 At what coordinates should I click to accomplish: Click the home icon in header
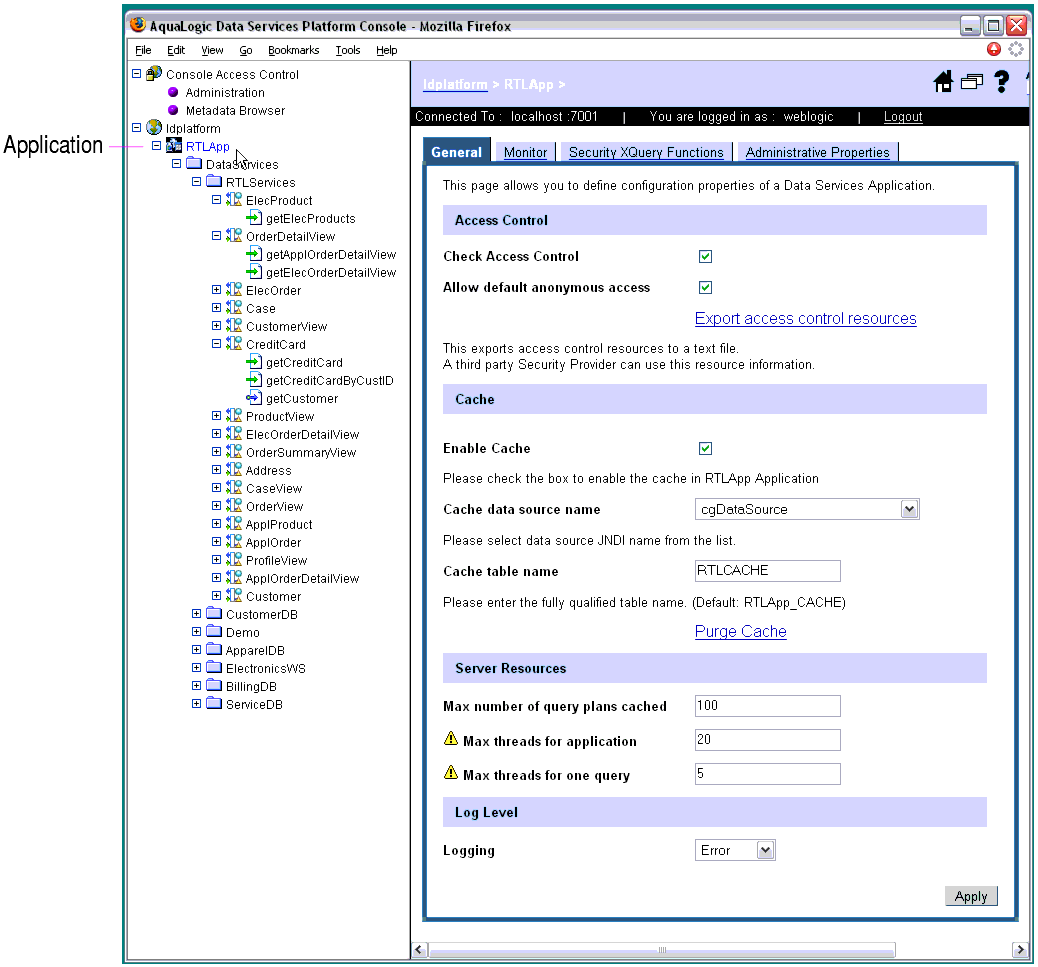(943, 82)
